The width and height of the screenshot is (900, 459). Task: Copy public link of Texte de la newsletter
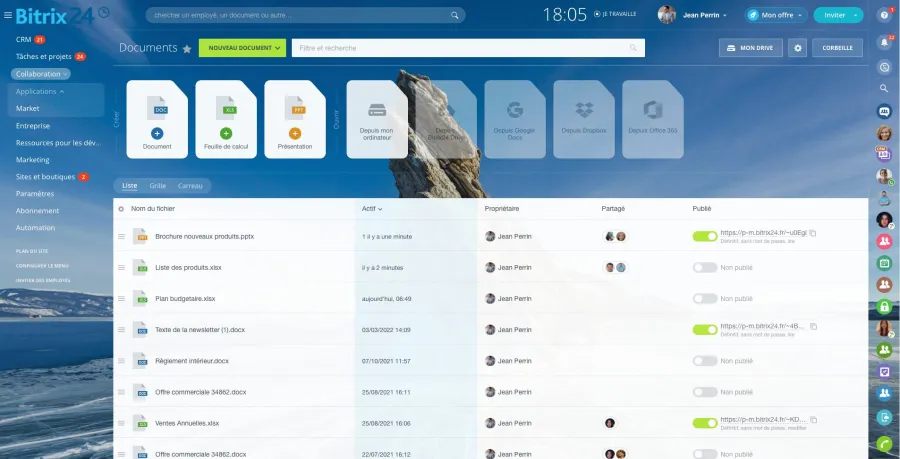pyautogui.click(x=813, y=326)
